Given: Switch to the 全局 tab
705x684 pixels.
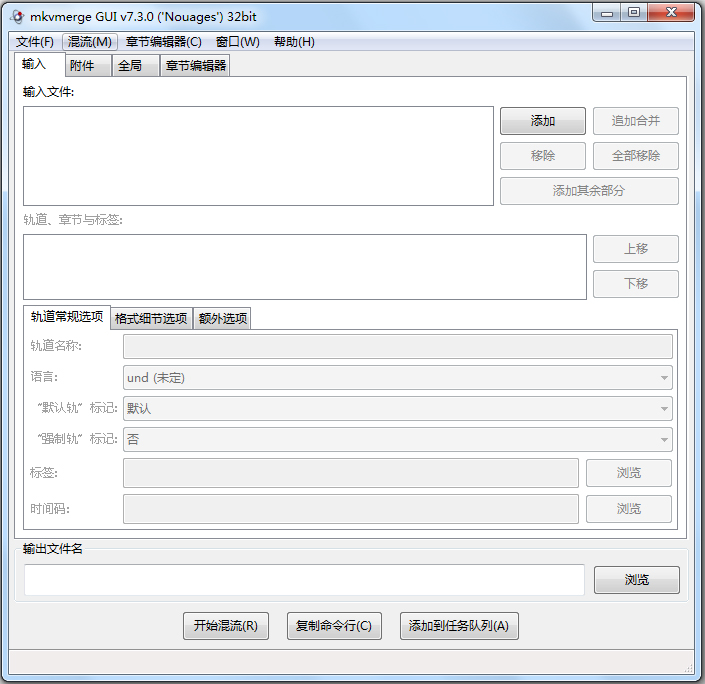Looking at the screenshot, I should pos(136,66).
